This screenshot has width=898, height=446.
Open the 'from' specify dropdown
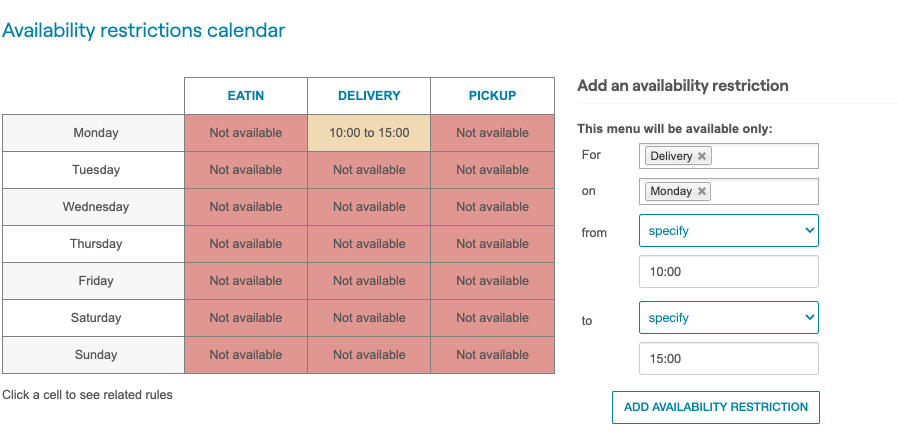pos(728,231)
